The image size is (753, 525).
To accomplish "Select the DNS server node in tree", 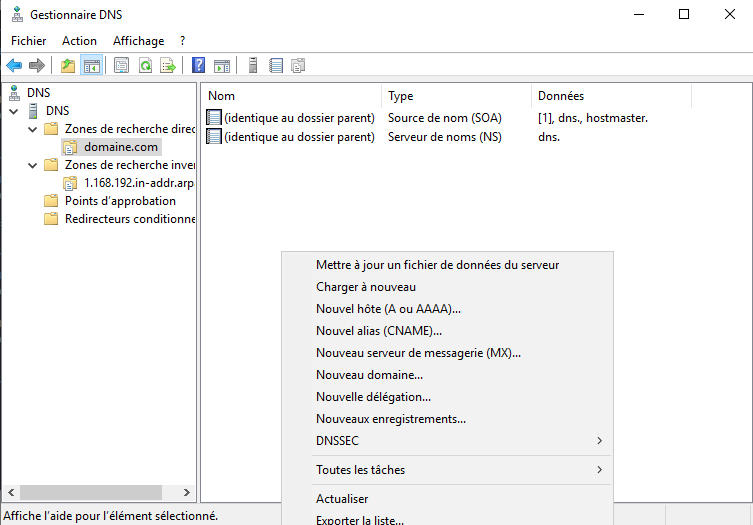I will (x=58, y=111).
